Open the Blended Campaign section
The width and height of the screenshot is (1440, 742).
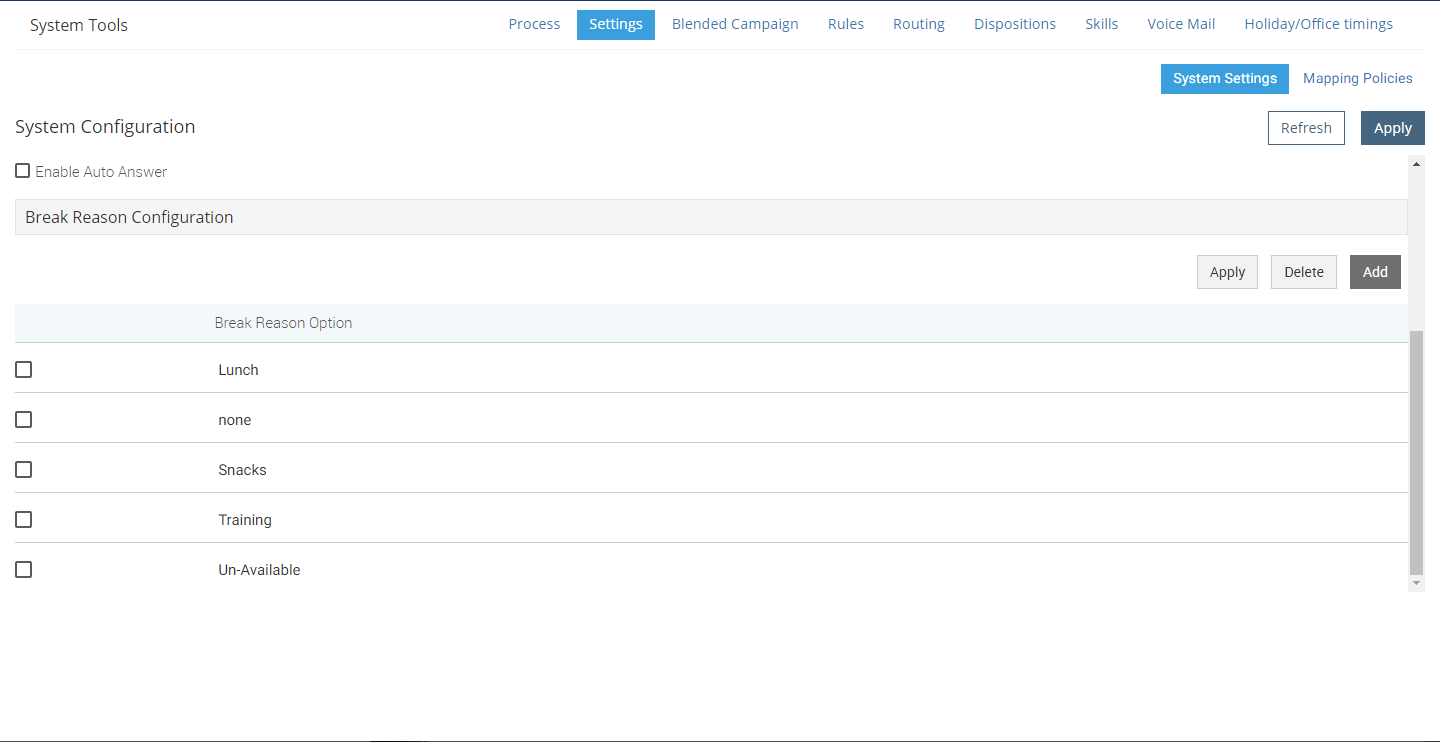point(735,23)
